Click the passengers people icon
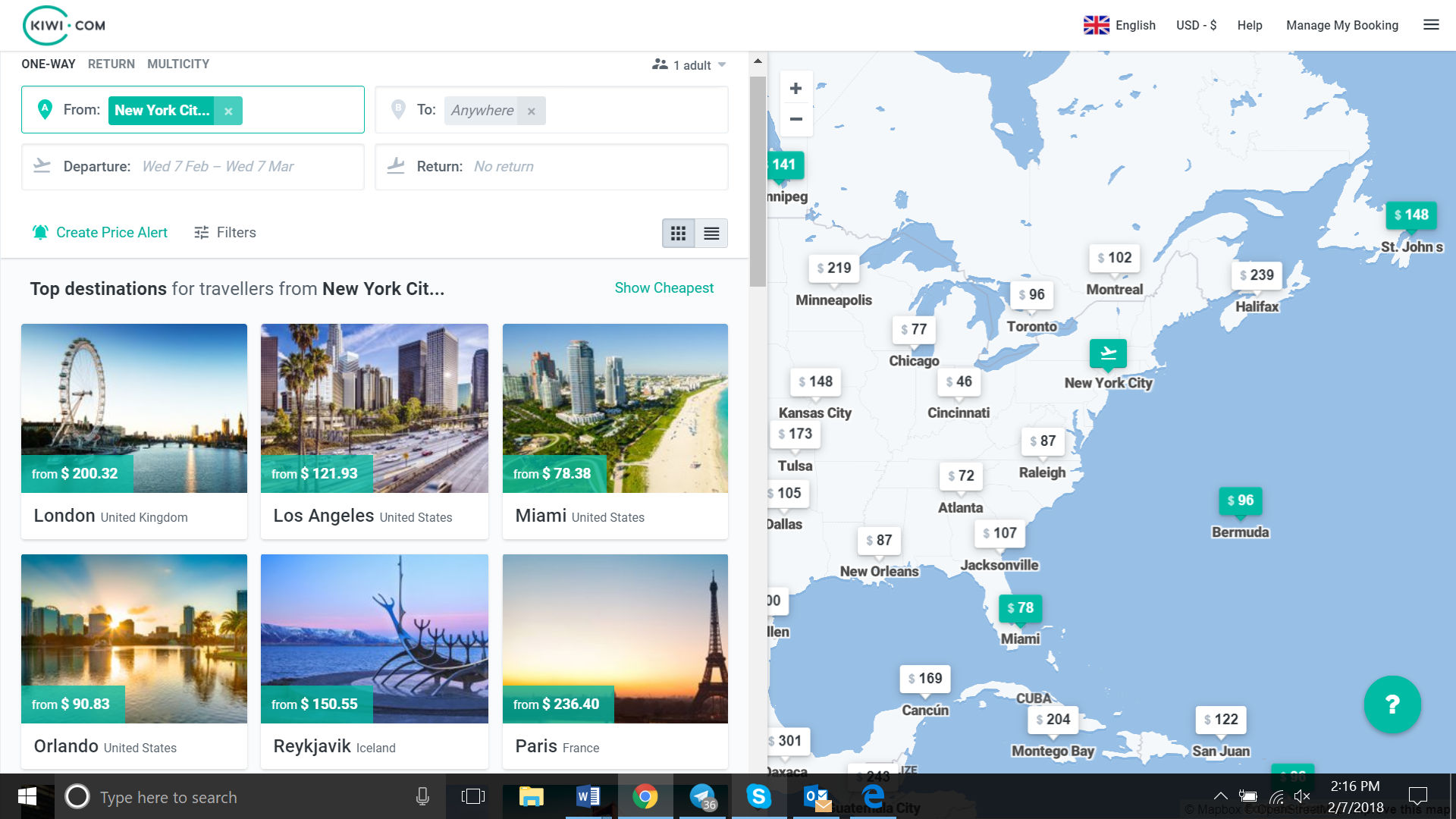Image resolution: width=1456 pixels, height=819 pixels. coord(660,64)
